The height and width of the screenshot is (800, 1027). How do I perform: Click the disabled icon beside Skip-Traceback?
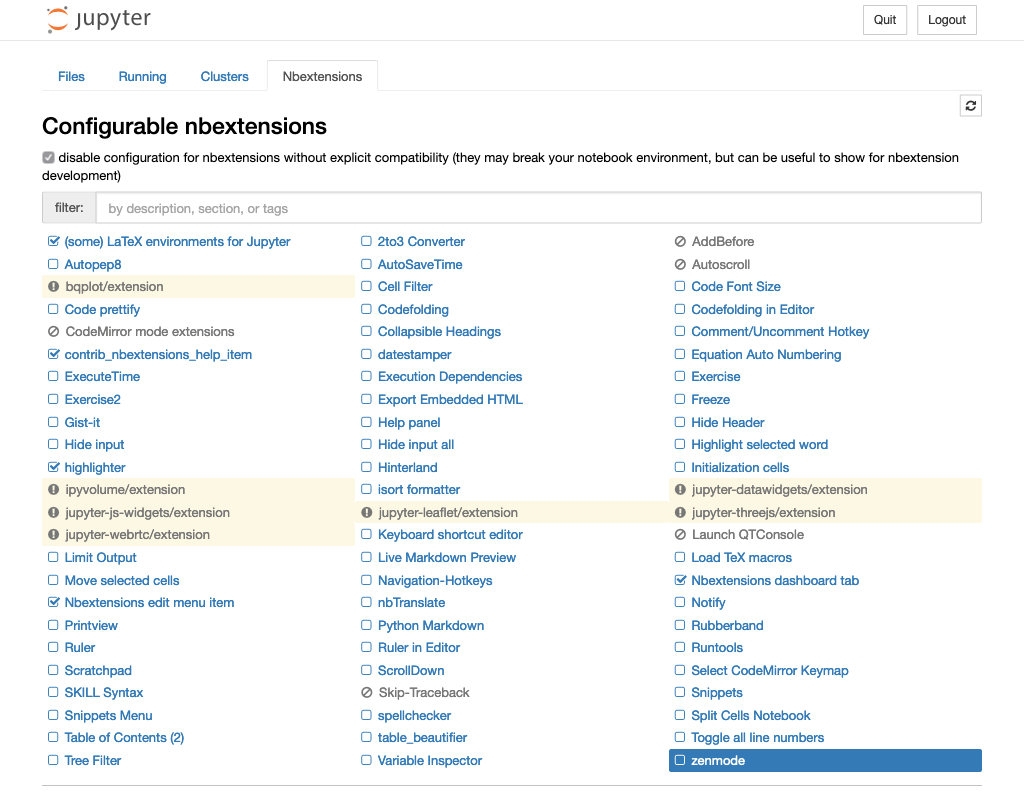[367, 693]
